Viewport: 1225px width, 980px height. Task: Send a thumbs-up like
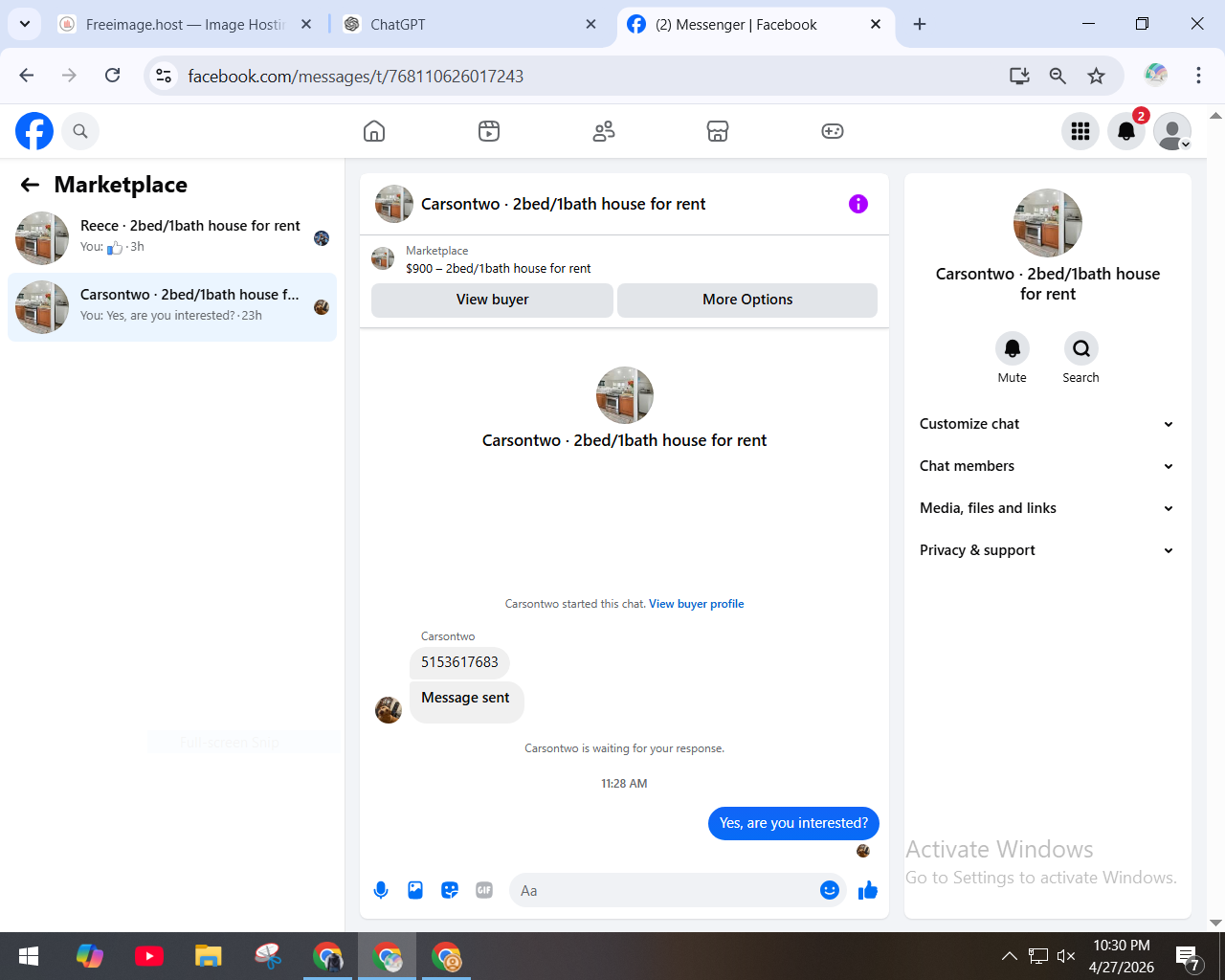(868, 891)
